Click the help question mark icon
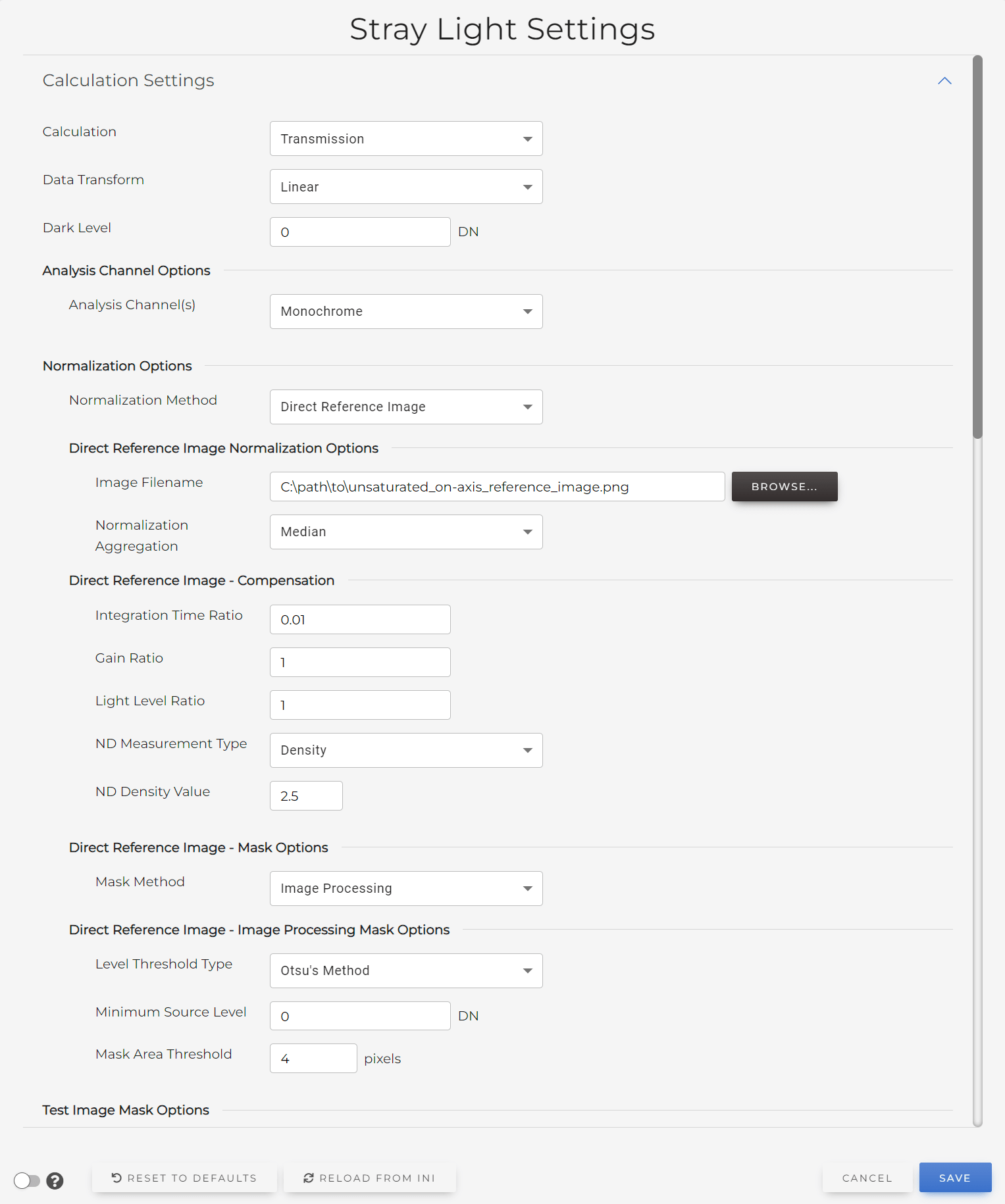 pyautogui.click(x=55, y=1181)
